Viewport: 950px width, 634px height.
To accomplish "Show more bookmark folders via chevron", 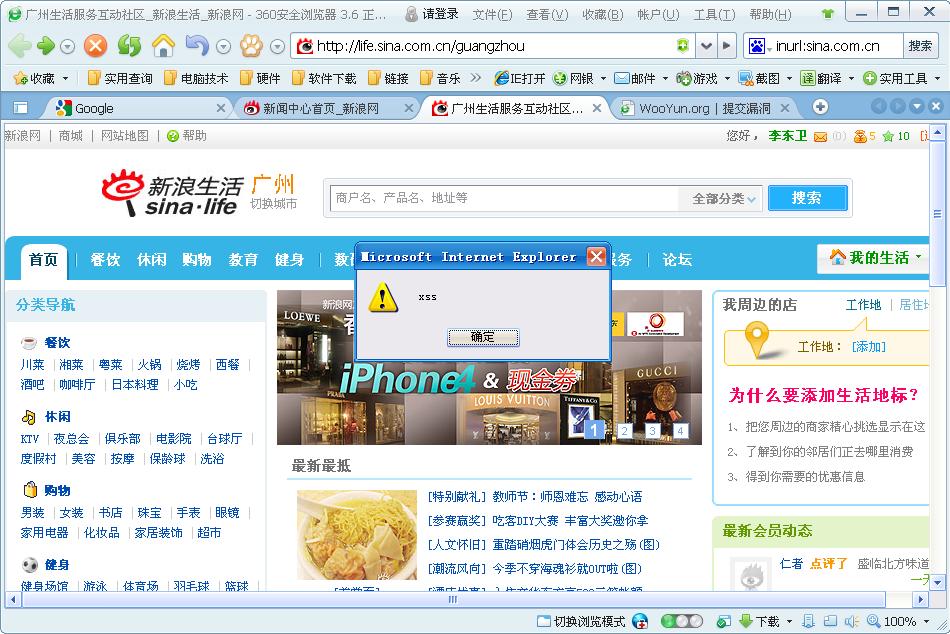I will tap(476, 78).
